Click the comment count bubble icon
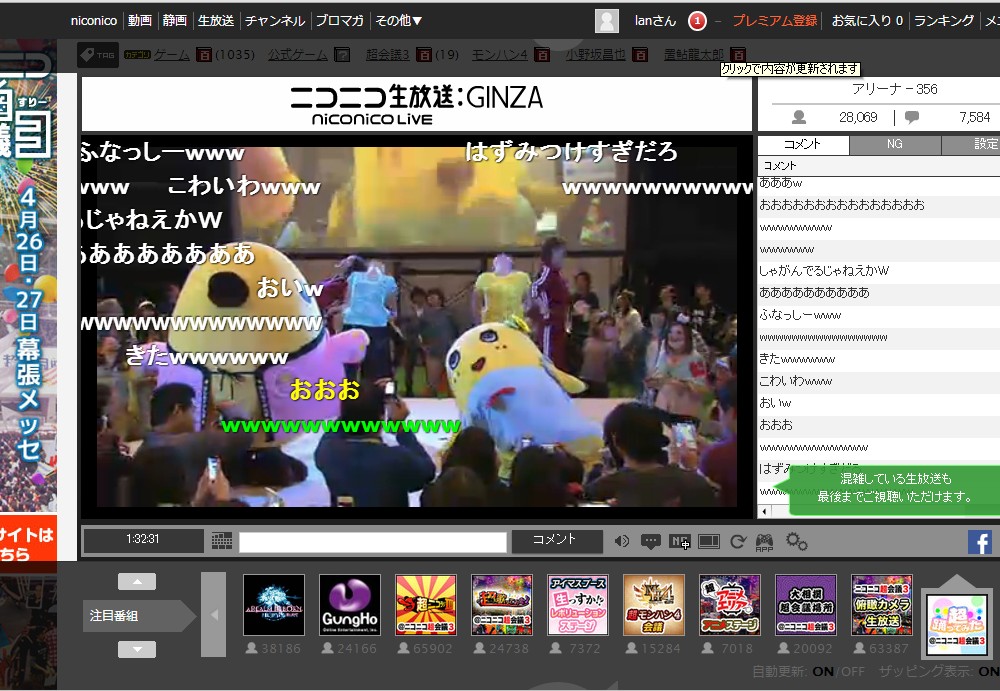Viewport: 1000px width, 691px height. (x=912, y=117)
